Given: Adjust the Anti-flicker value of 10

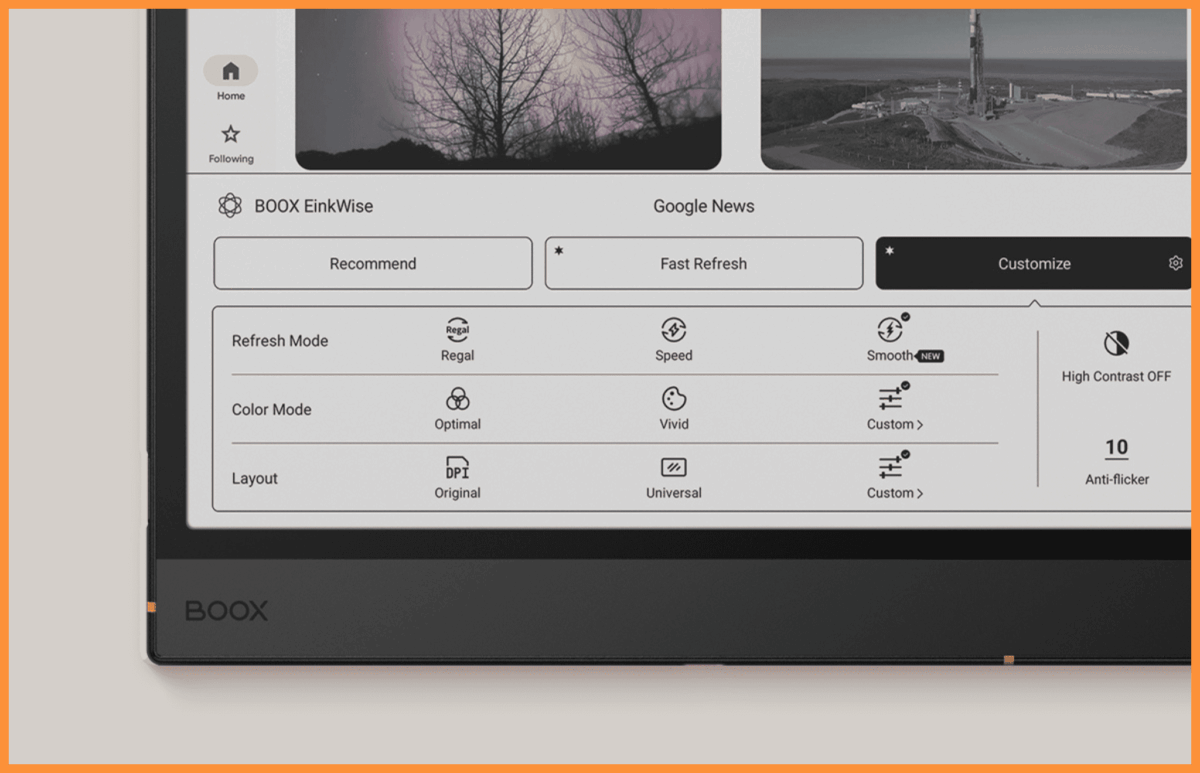Looking at the screenshot, I should (x=1115, y=447).
